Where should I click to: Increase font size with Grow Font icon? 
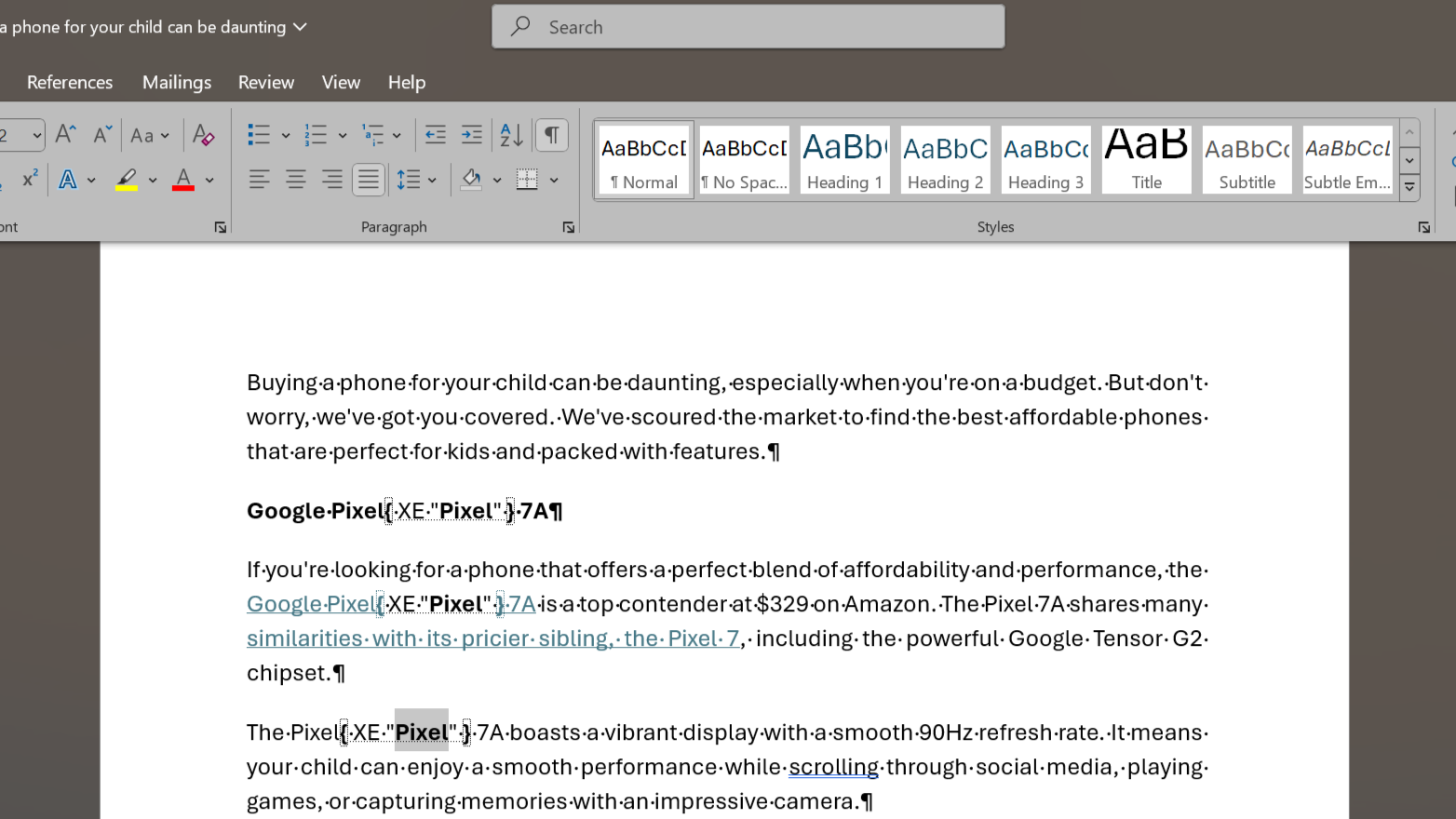point(65,135)
